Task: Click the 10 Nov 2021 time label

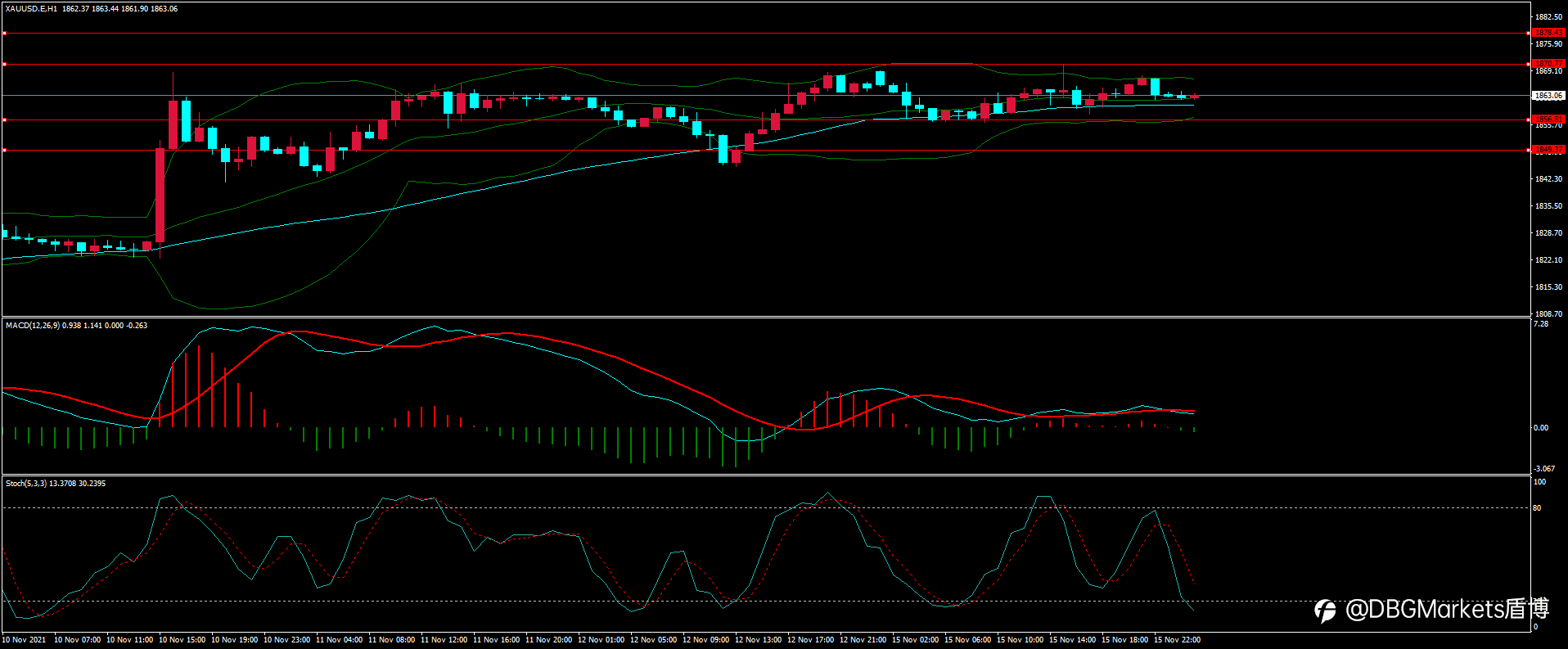Action: pos(24,640)
